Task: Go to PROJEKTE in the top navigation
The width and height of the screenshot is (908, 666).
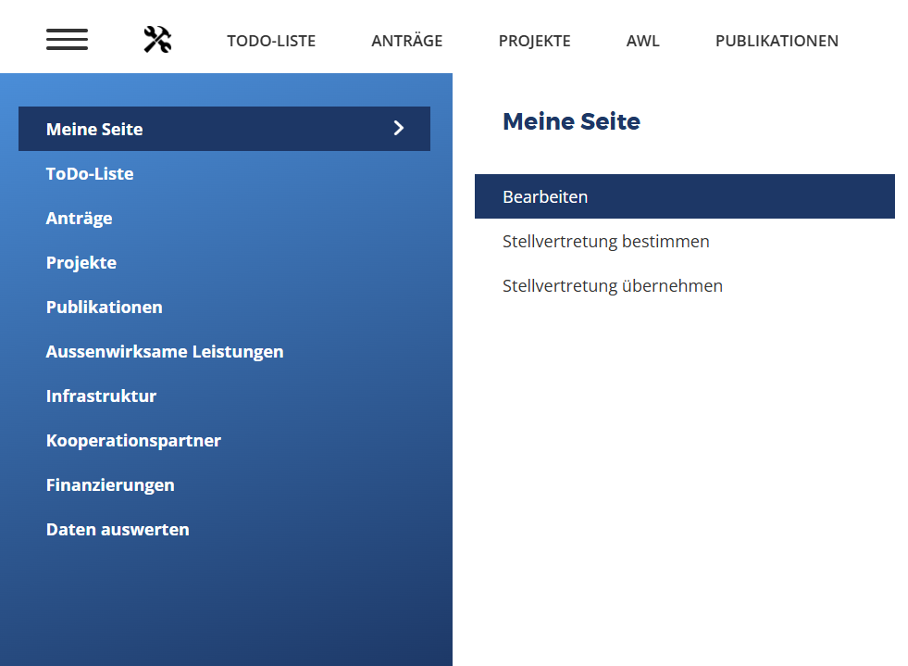Action: [x=534, y=41]
